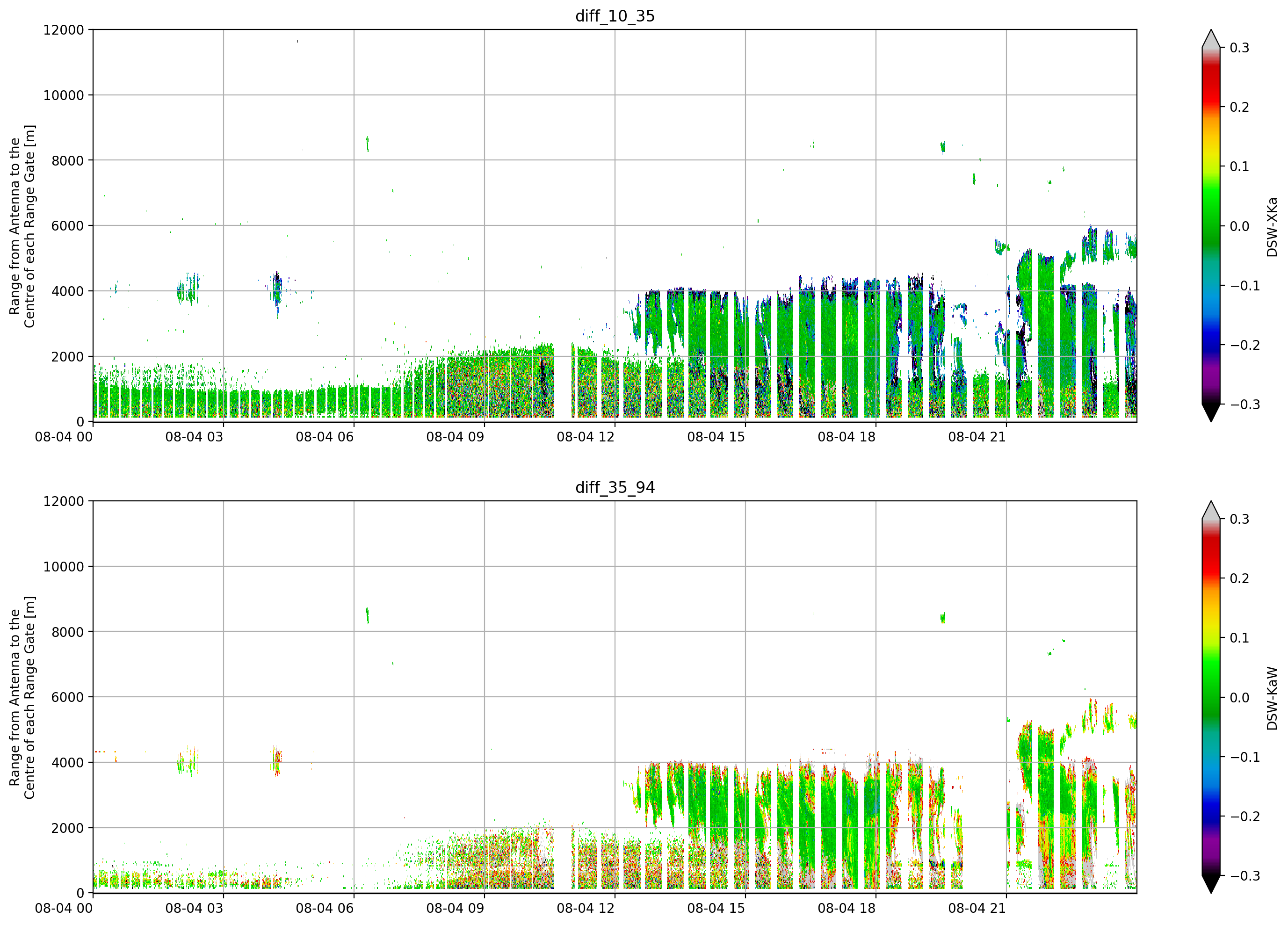Click the y-axis range label of diff_35_94 plot
The height and width of the screenshot is (925, 1288).
click(x=22, y=697)
